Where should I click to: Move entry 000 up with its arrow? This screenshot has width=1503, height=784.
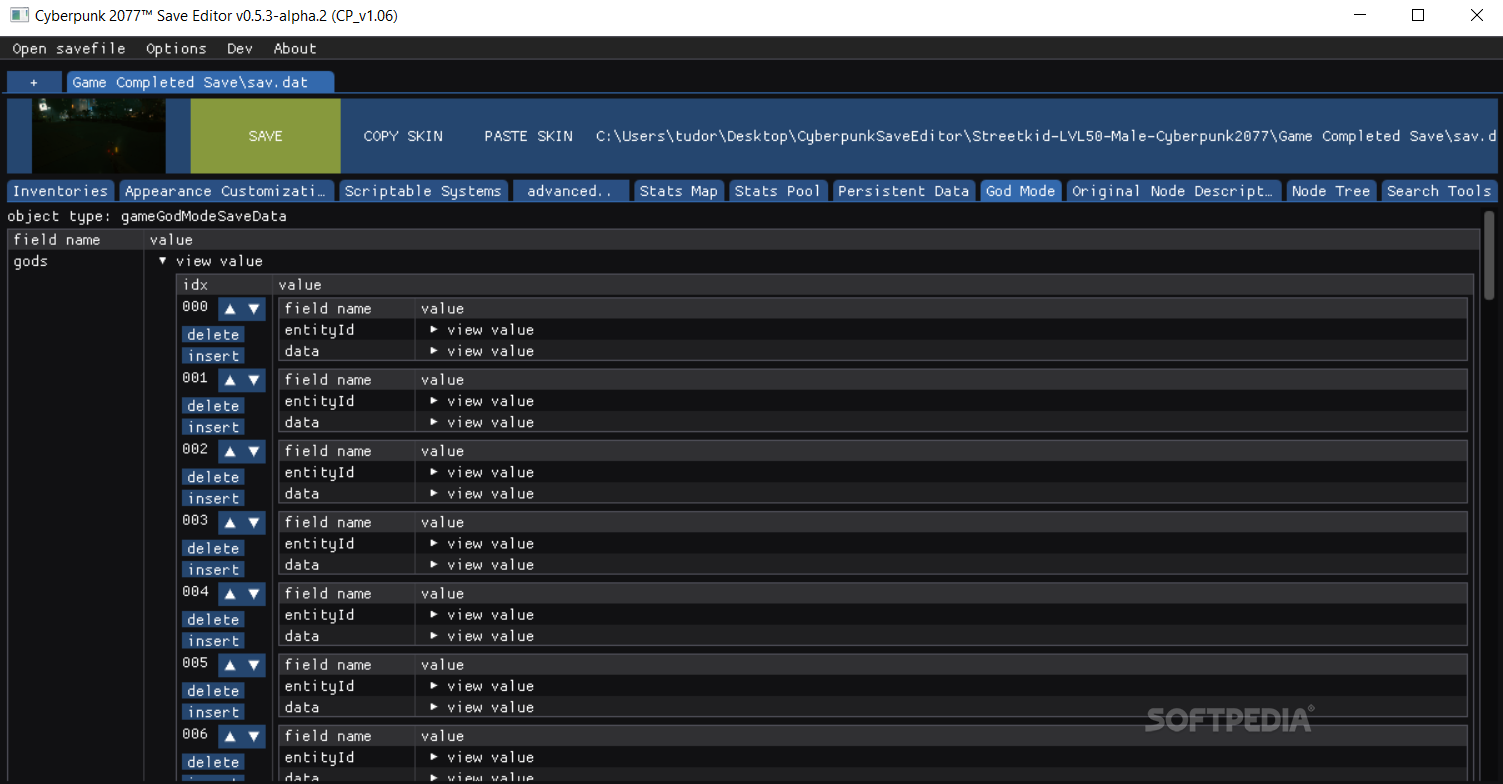[x=230, y=309]
